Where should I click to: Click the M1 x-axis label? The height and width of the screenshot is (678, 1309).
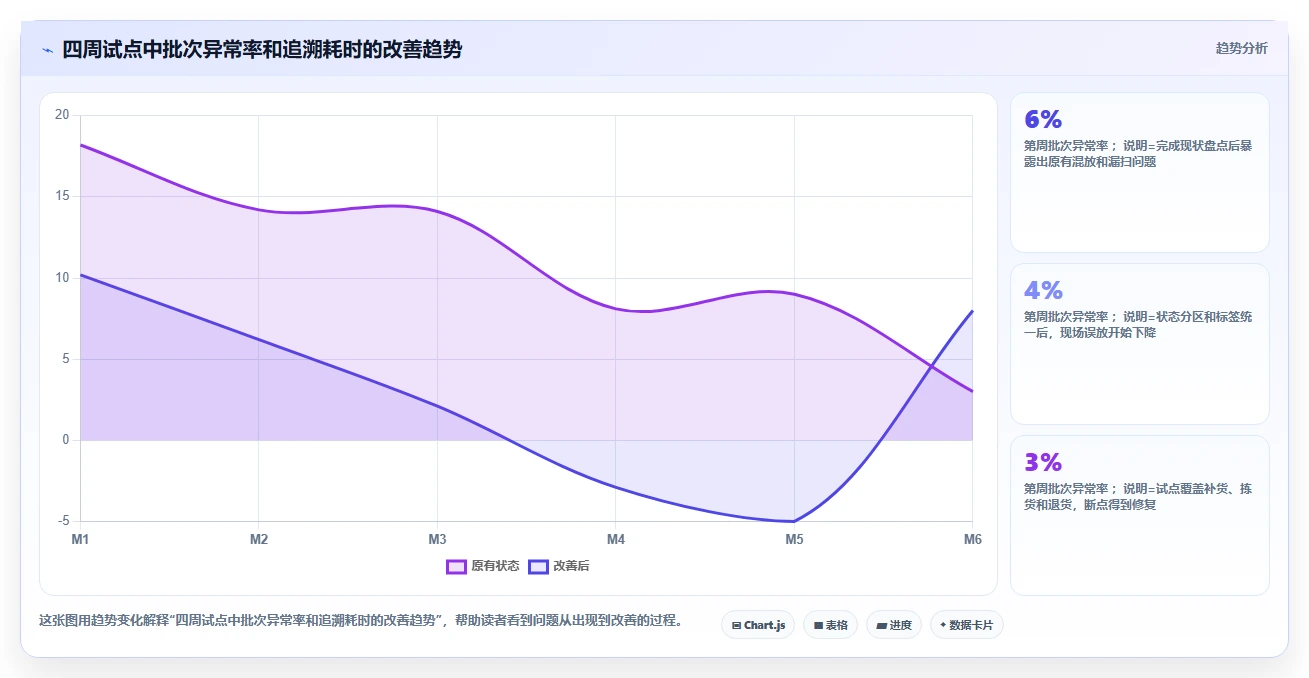click(80, 539)
